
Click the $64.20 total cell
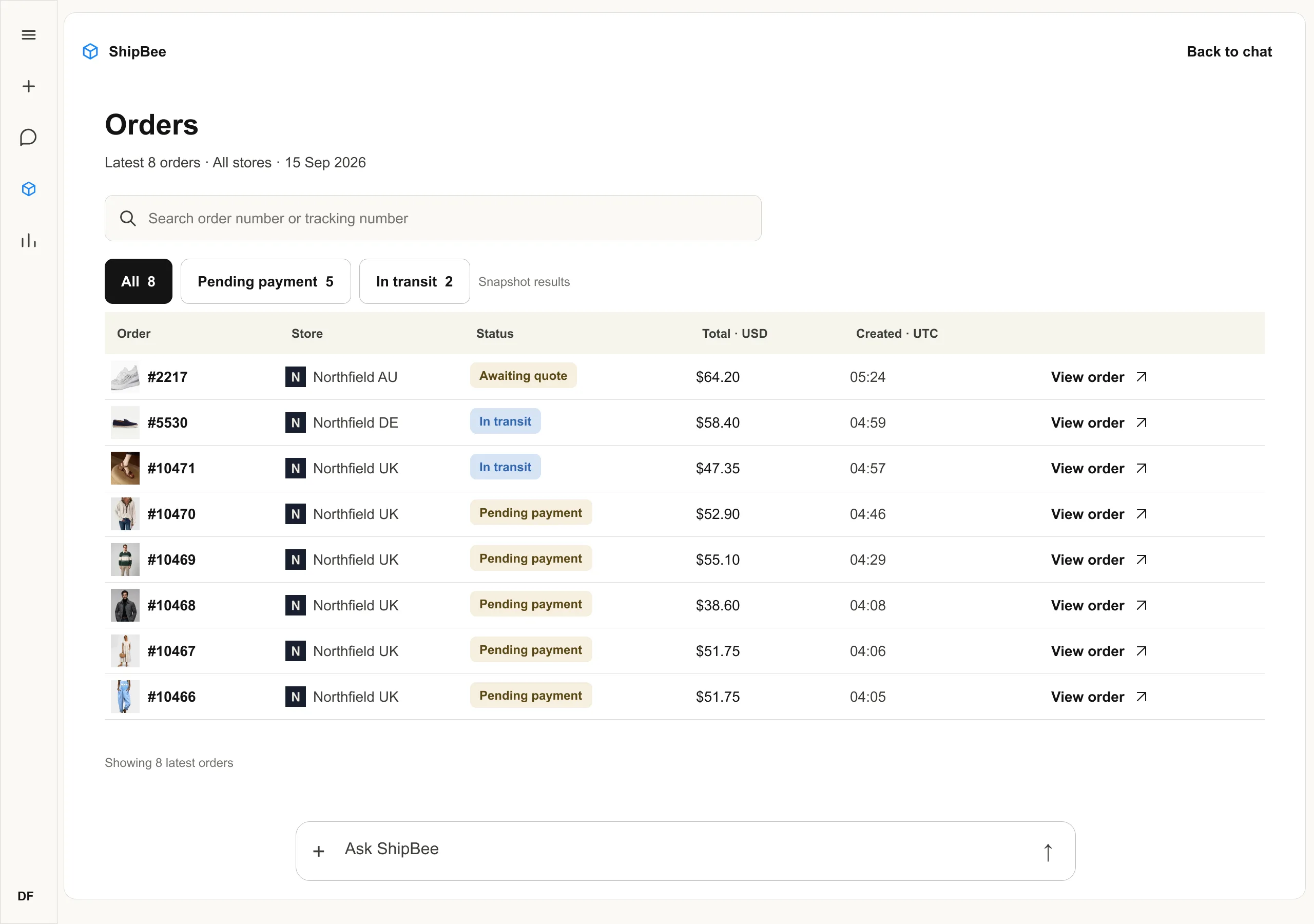(x=718, y=377)
